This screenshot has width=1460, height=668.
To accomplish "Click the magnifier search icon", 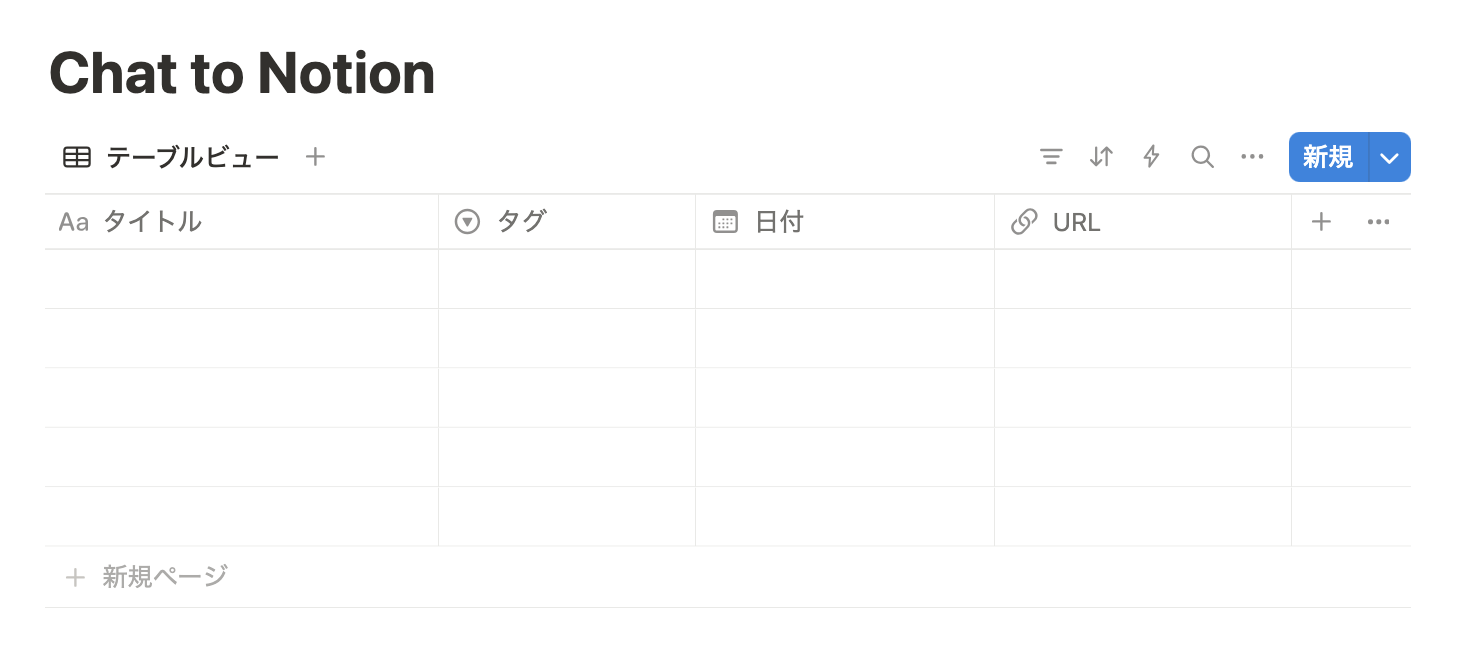I will click(1202, 157).
